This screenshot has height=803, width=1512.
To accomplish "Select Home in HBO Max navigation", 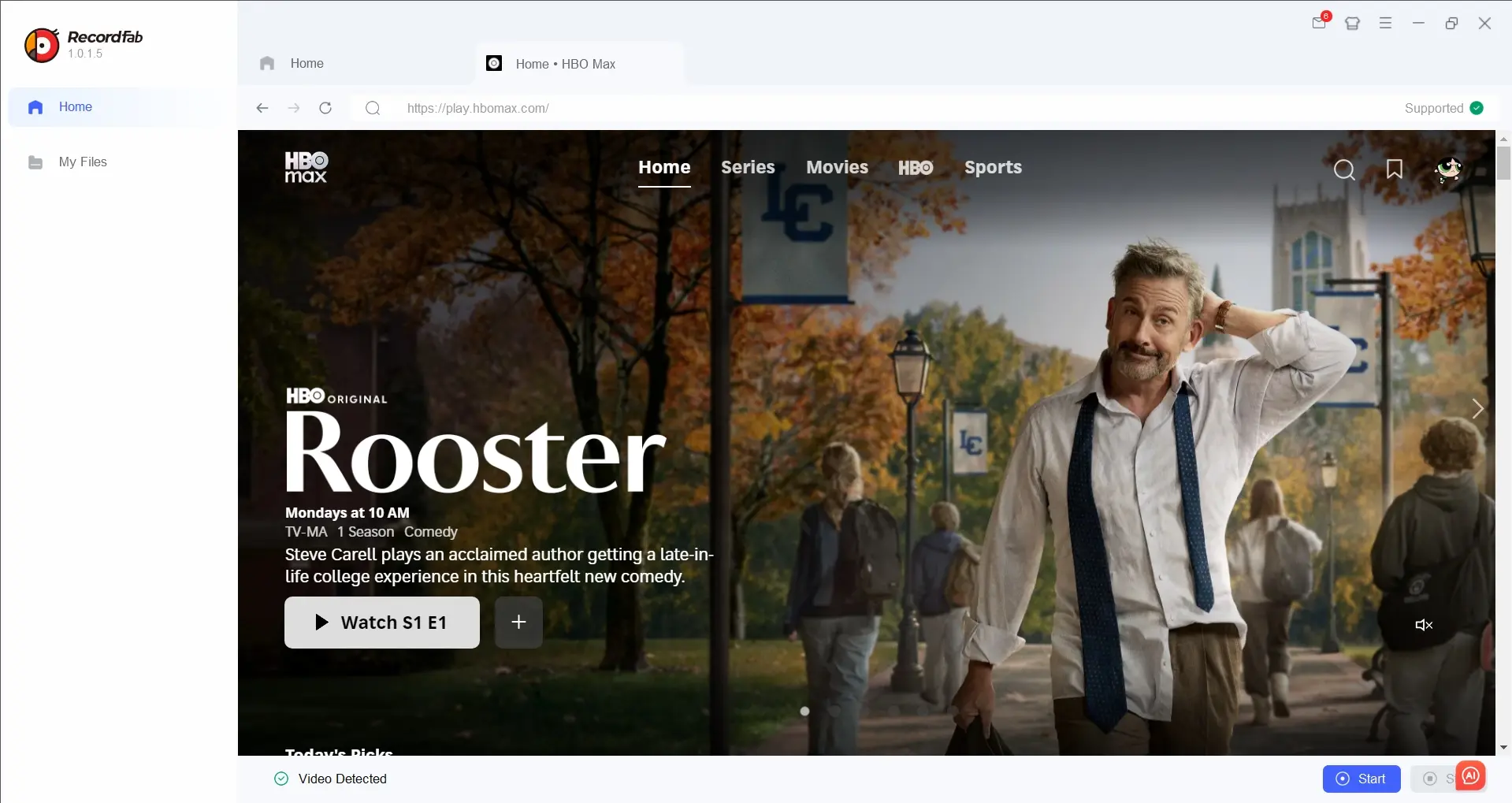I will pyautogui.click(x=664, y=167).
